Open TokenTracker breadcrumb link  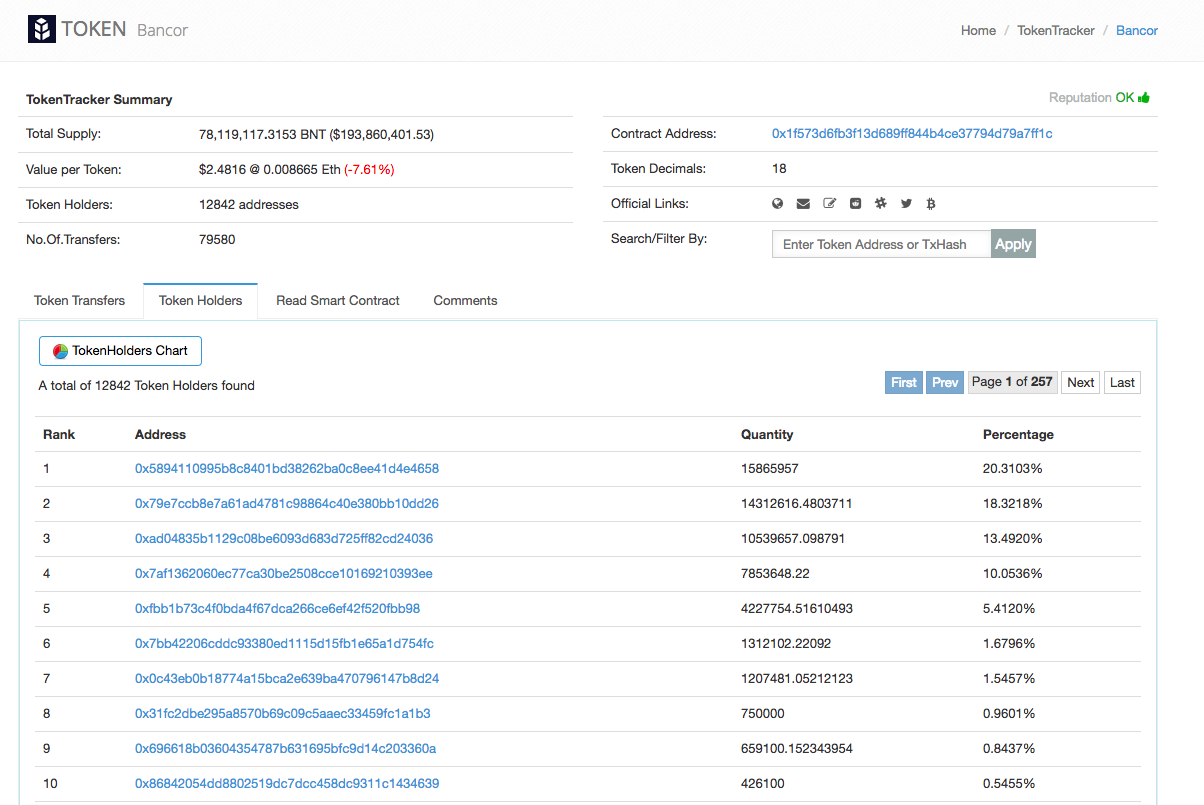(x=1056, y=30)
